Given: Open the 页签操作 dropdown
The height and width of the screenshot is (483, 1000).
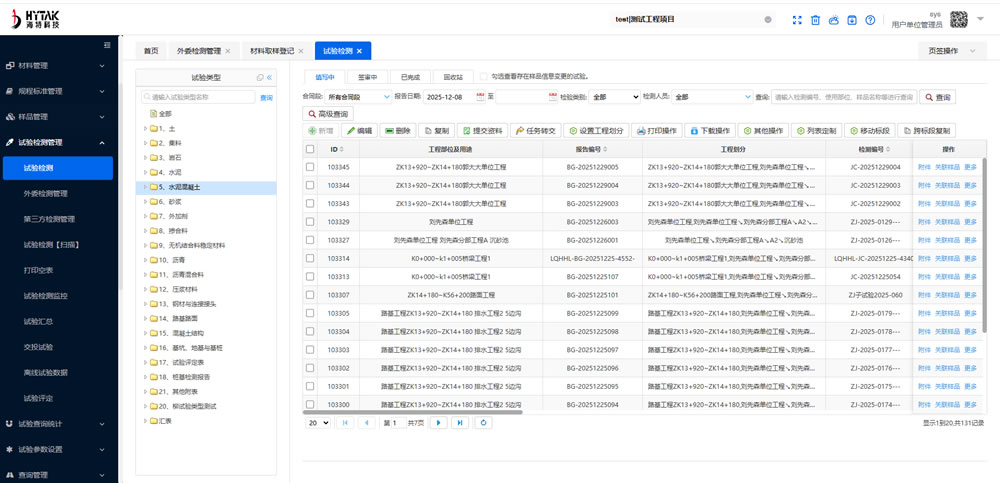Looking at the screenshot, I should (950, 50).
